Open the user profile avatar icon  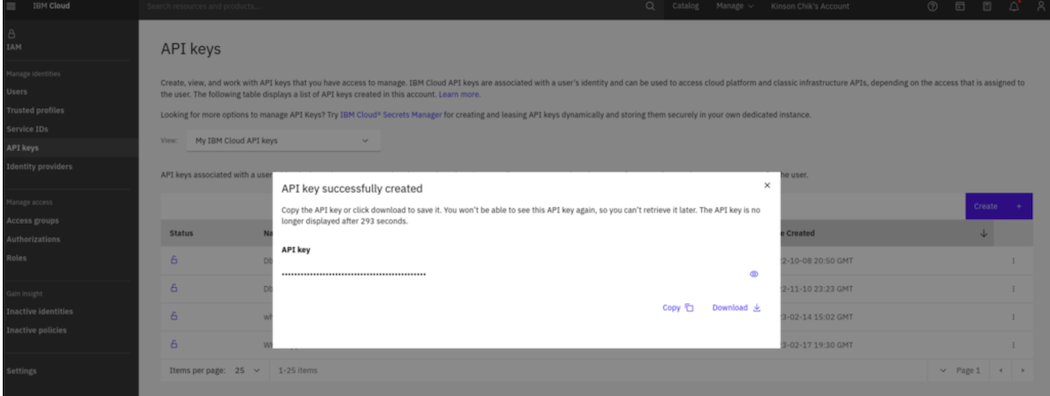click(1040, 6)
